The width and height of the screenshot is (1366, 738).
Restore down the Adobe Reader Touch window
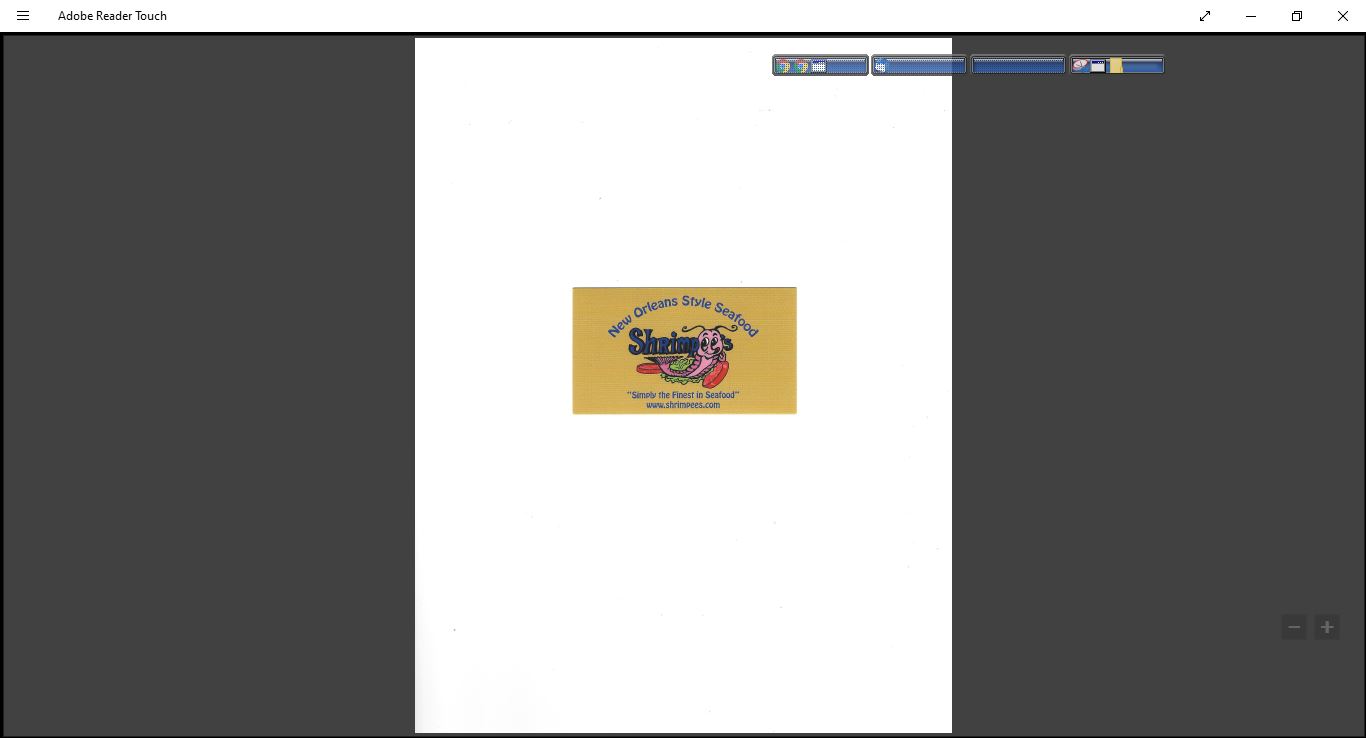[x=1297, y=16]
